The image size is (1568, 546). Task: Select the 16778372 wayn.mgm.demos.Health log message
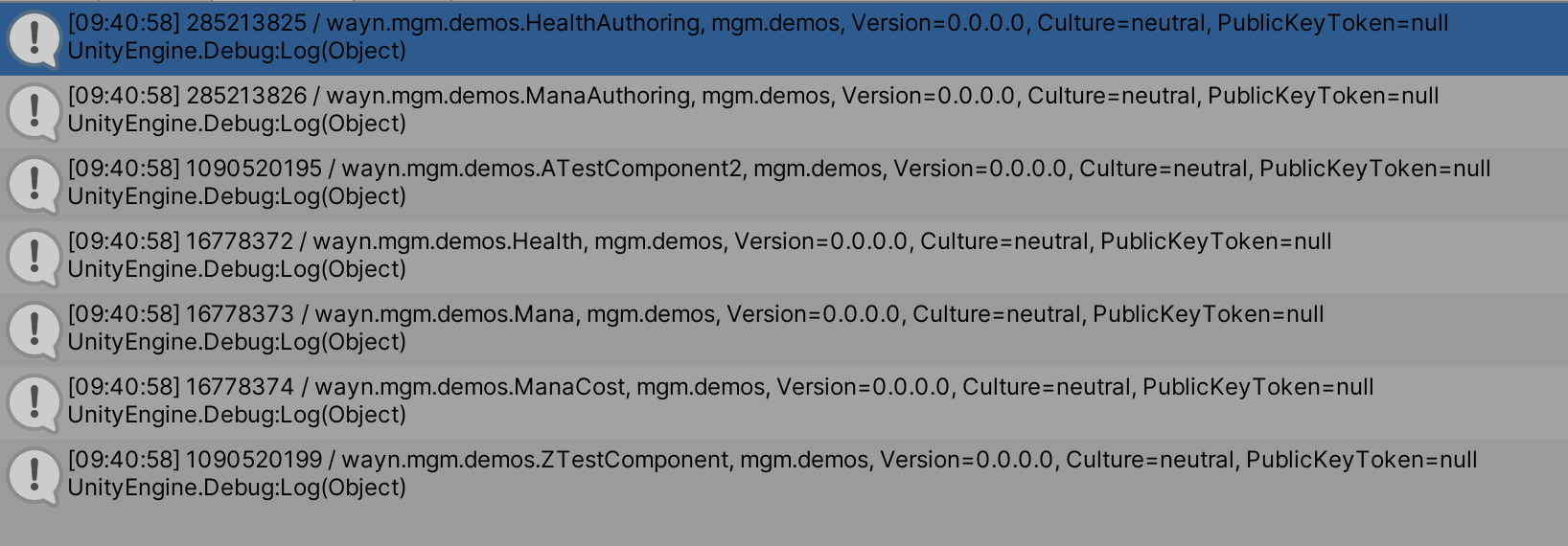pos(699,241)
